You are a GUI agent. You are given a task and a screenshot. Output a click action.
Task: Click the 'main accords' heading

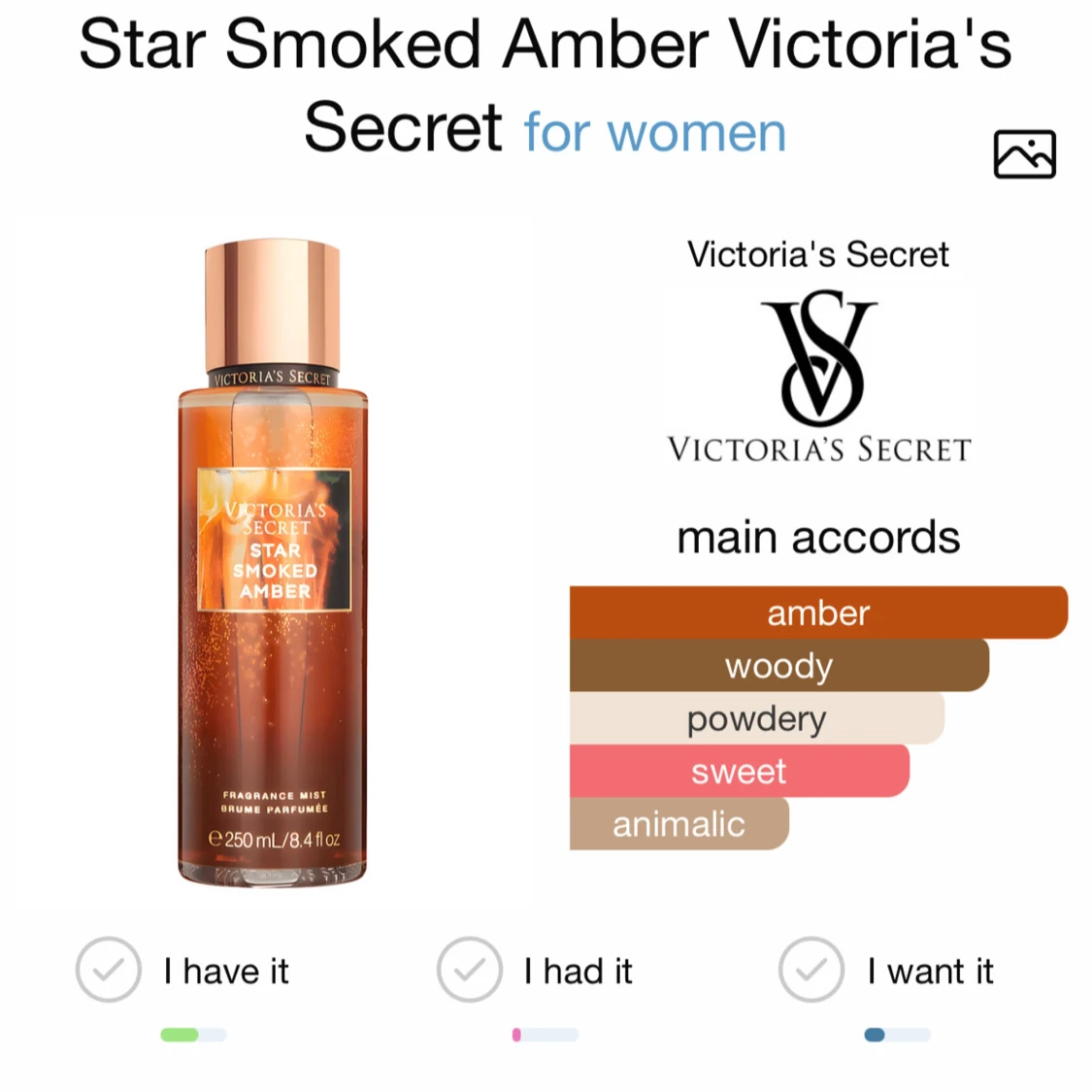[818, 538]
